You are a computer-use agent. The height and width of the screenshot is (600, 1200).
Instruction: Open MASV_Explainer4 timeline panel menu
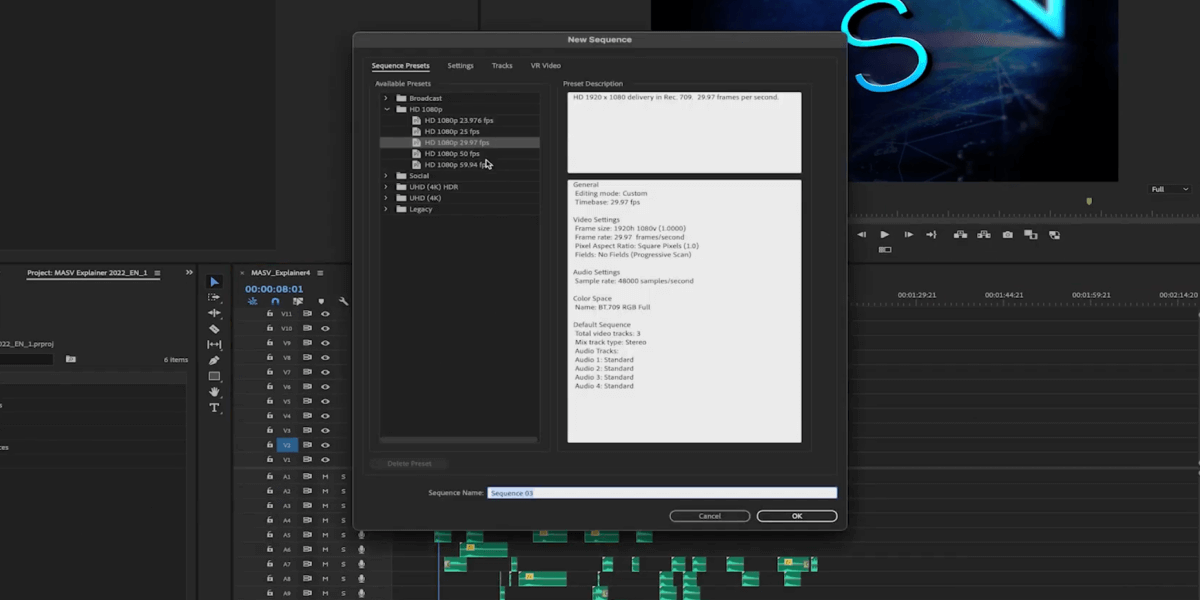pyautogui.click(x=322, y=272)
